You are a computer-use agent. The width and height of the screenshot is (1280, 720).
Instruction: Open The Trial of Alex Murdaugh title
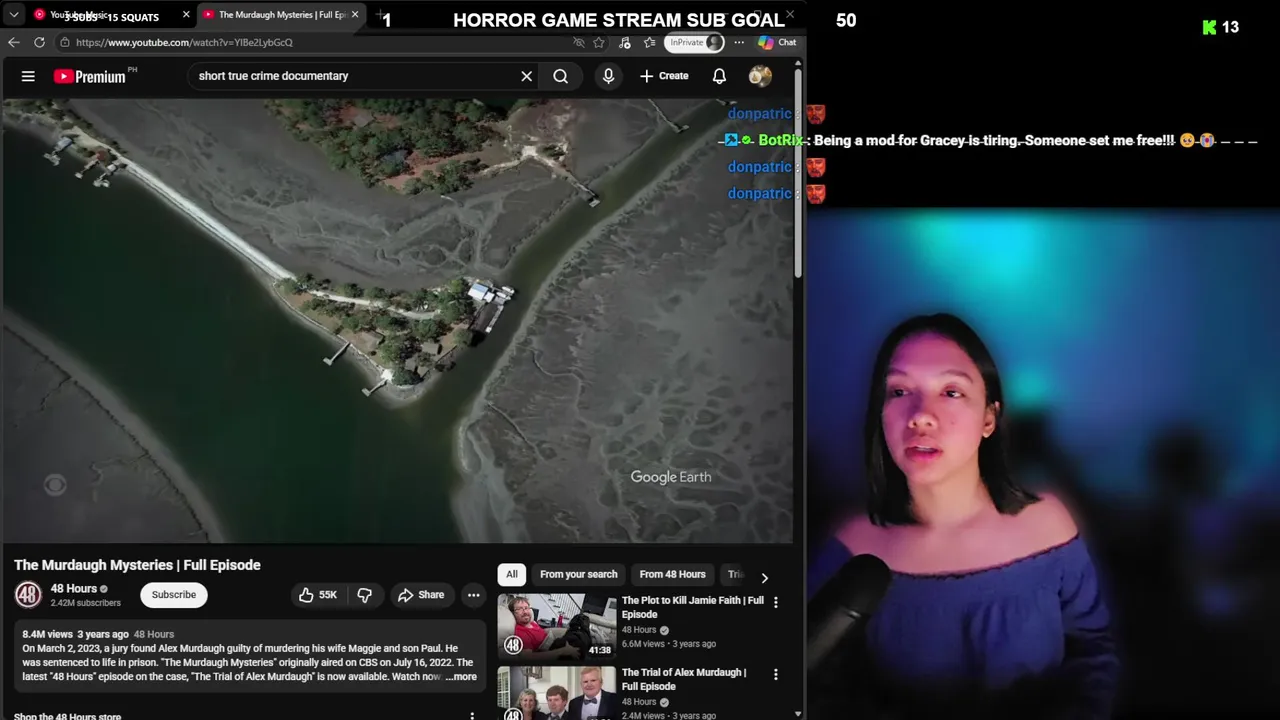(x=684, y=679)
